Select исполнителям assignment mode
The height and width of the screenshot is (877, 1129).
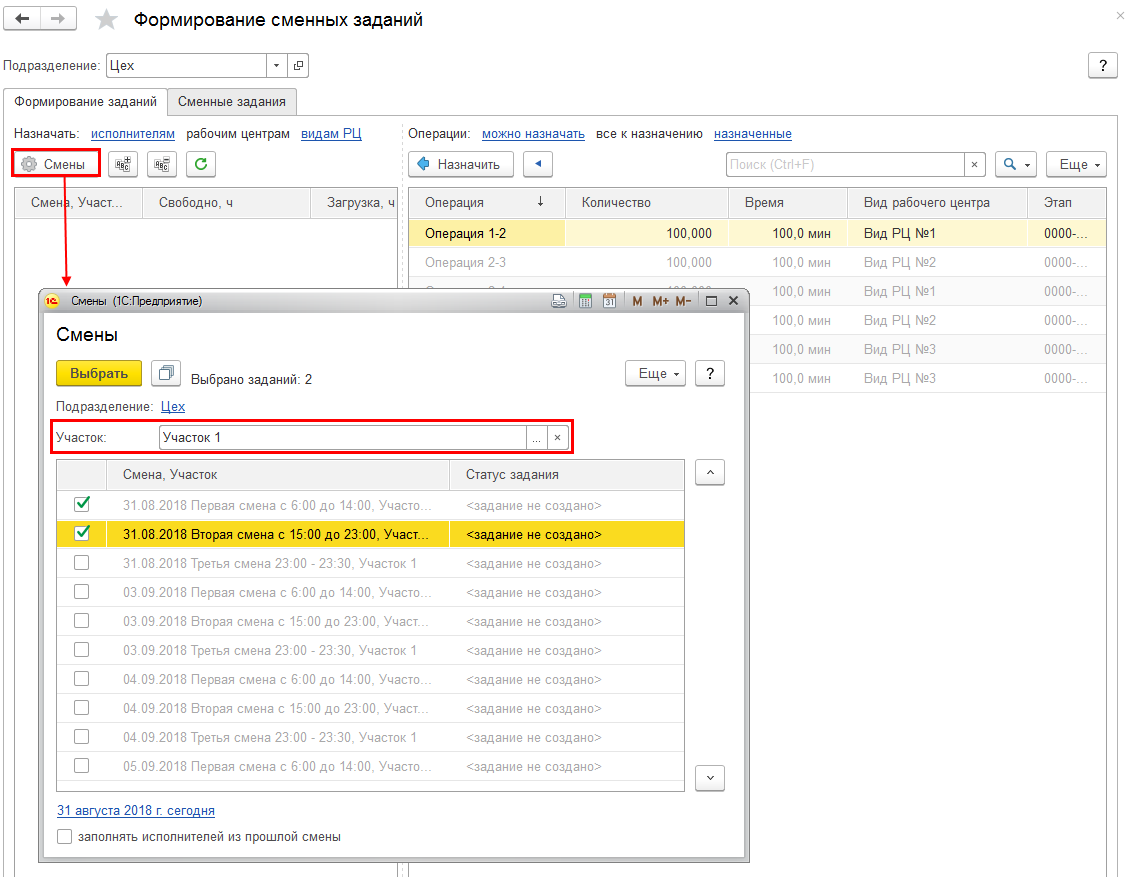coord(132,134)
